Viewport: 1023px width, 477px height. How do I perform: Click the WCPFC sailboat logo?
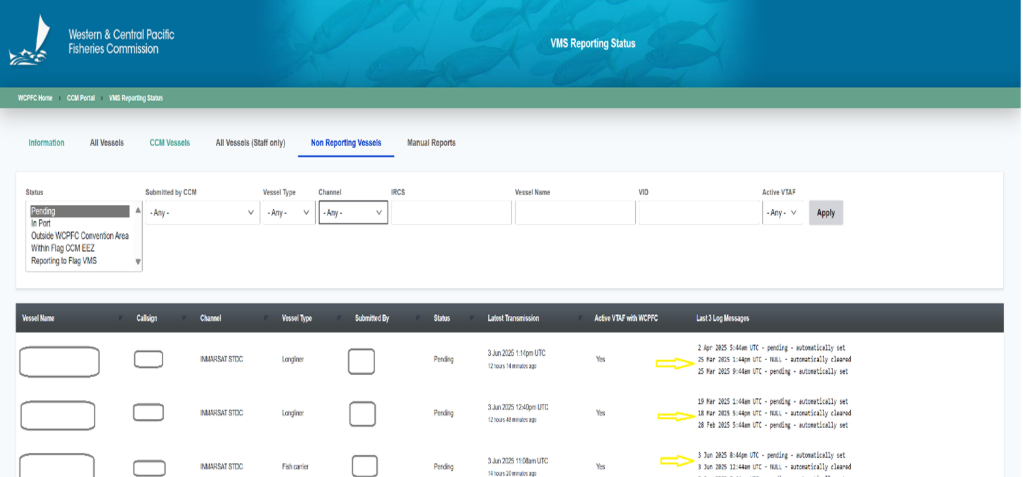29,40
